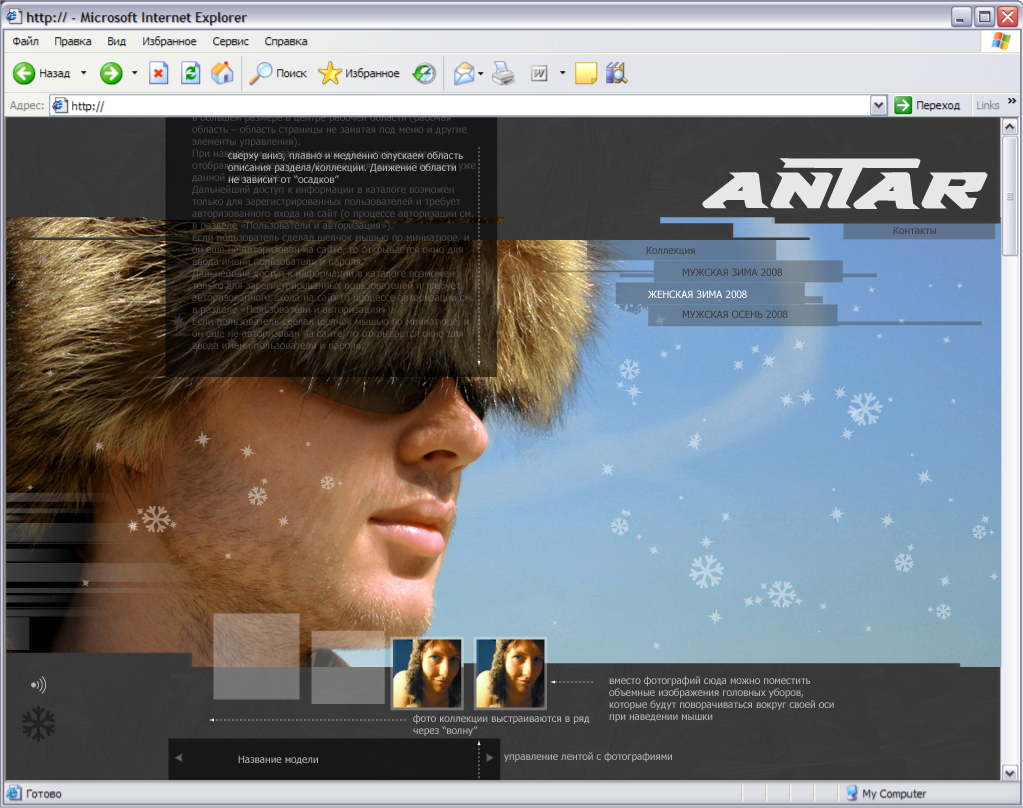Viewport: 1023px width, 808px height.
Task: Click the Print page icon
Action: pyautogui.click(x=503, y=72)
